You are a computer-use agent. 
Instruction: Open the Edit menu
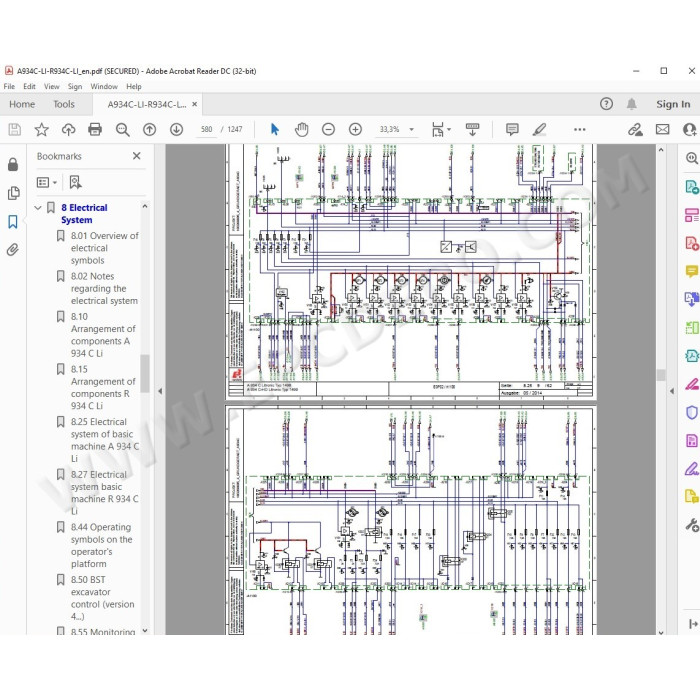point(29,87)
